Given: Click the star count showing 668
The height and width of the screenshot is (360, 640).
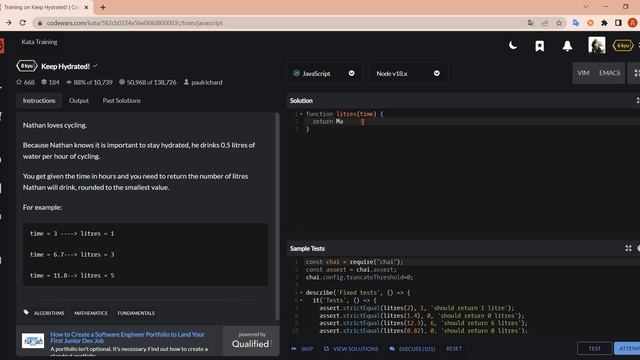Looking at the screenshot, I should pos(25,82).
